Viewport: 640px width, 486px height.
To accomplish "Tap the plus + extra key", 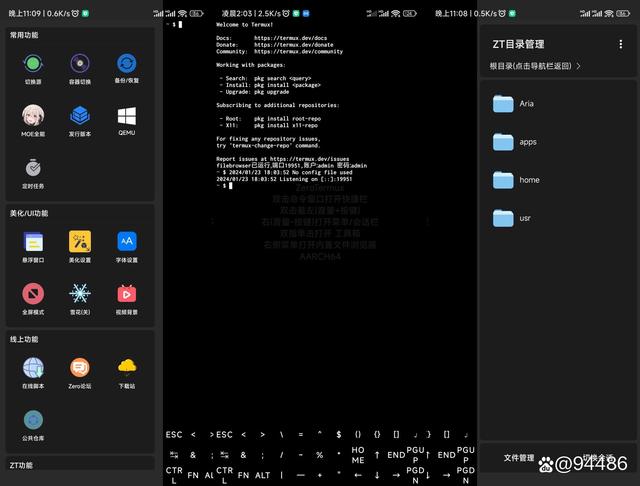I will (320, 475).
